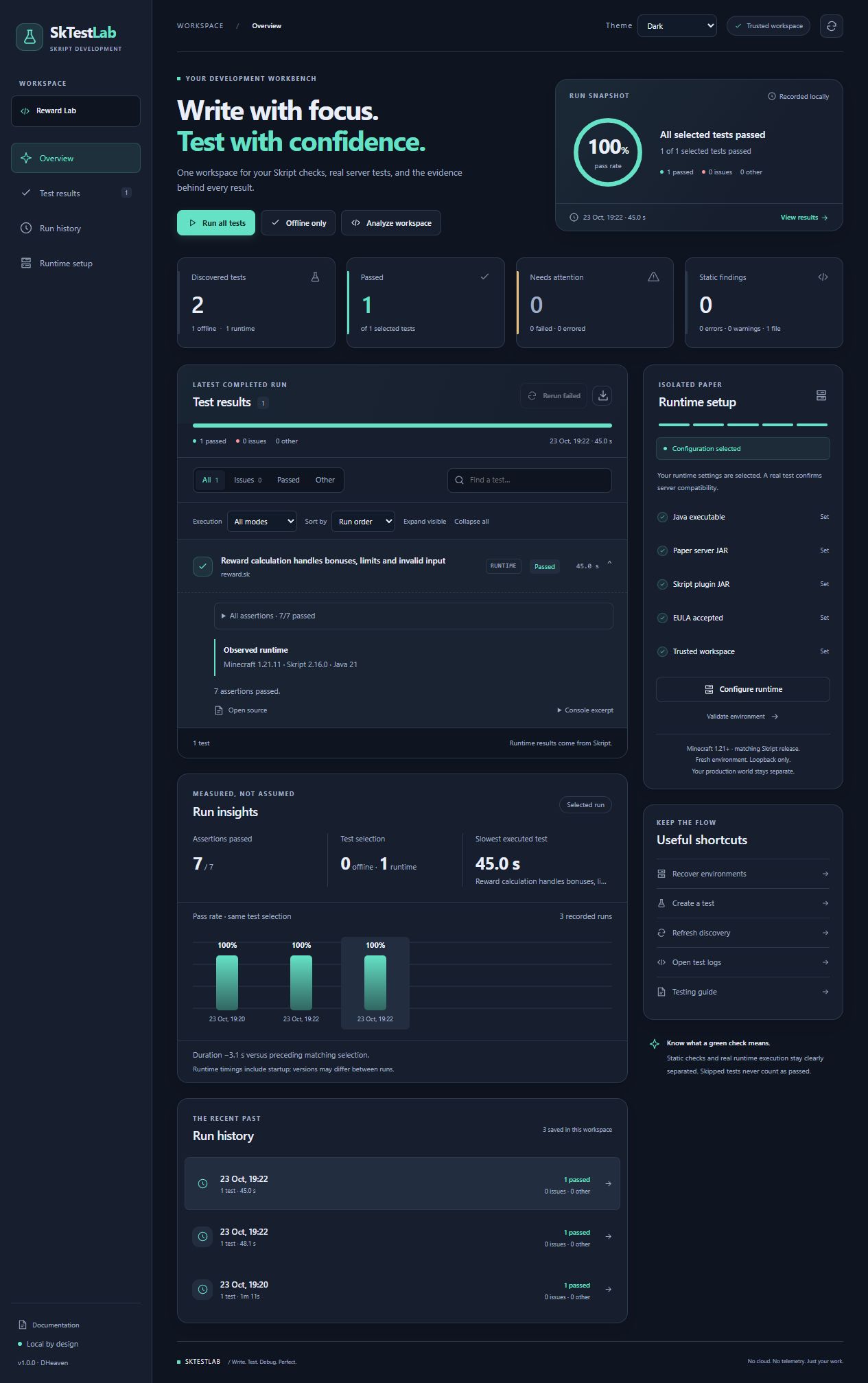
Task: Click Validate environment link
Action: [x=742, y=717]
